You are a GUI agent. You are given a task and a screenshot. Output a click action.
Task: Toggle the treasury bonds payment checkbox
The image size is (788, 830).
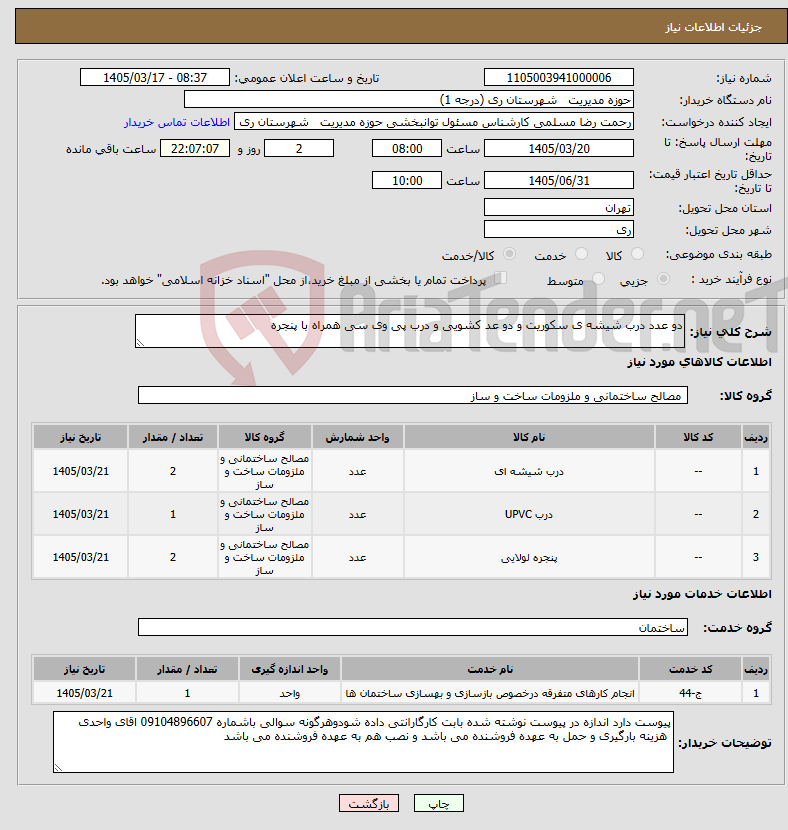point(500,278)
